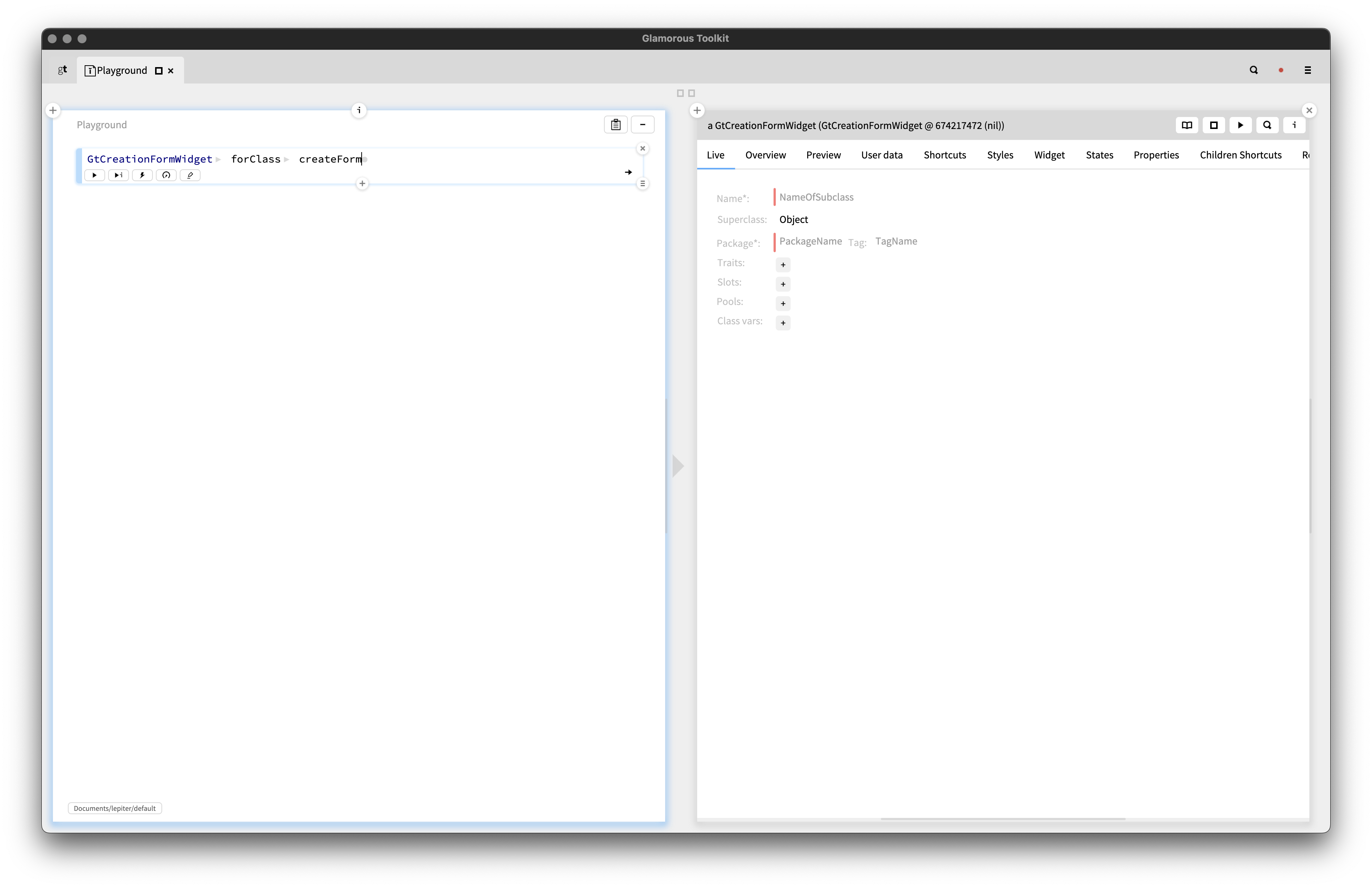Expand the arrow after GtCreationFormWidget
This screenshot has height=888, width=1372.
[x=218, y=160]
